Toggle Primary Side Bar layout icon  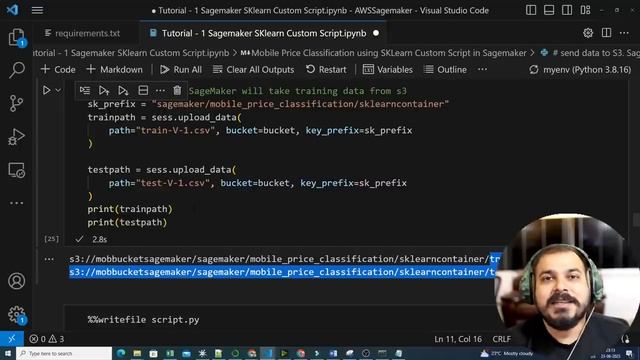[x=531, y=10]
